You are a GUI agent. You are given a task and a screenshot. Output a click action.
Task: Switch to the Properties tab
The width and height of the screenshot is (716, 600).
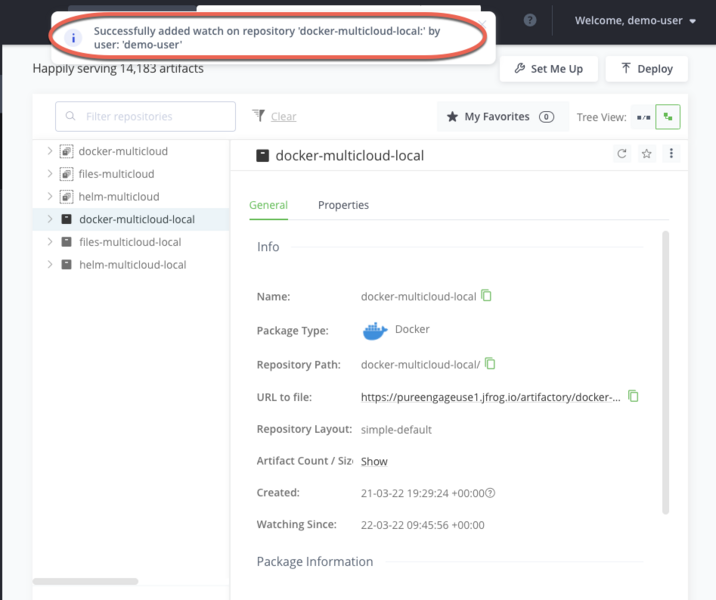click(343, 205)
